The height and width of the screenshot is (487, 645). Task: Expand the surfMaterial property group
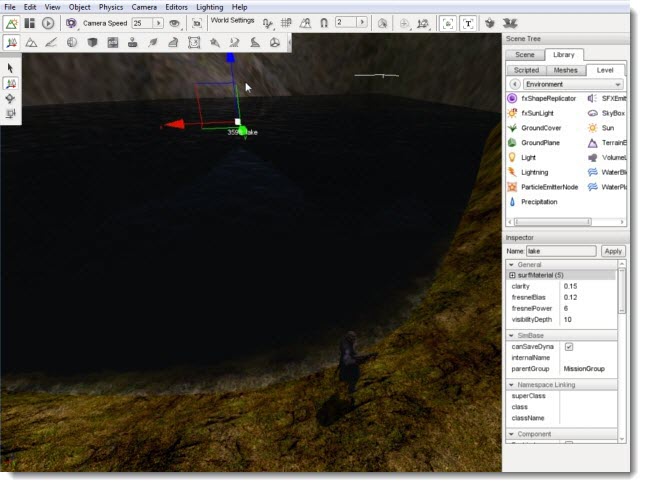click(x=512, y=275)
